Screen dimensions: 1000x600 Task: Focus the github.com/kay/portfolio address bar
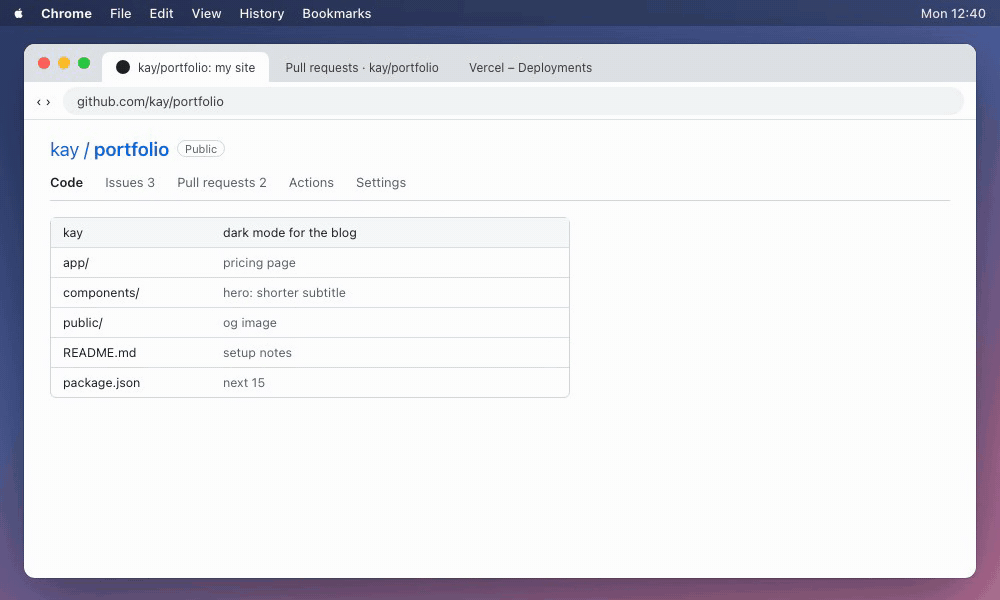[x=513, y=101]
